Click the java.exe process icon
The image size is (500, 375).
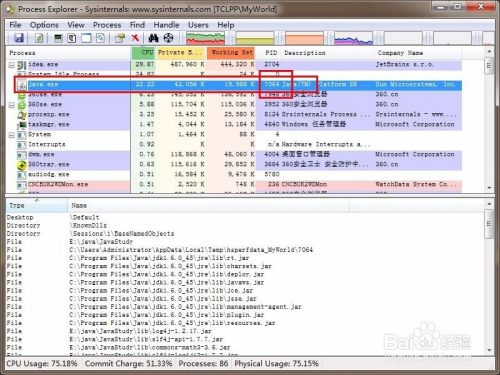(x=22, y=85)
